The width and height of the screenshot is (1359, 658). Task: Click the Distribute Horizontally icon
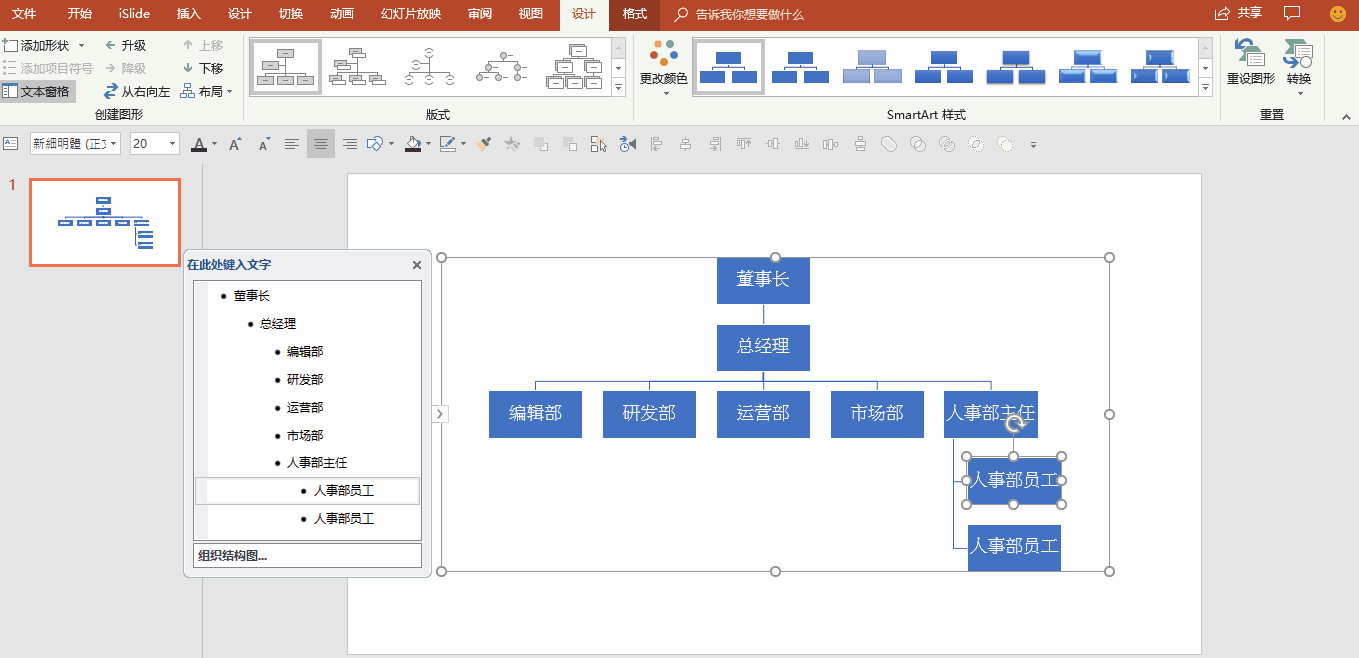pyautogui.click(x=830, y=144)
